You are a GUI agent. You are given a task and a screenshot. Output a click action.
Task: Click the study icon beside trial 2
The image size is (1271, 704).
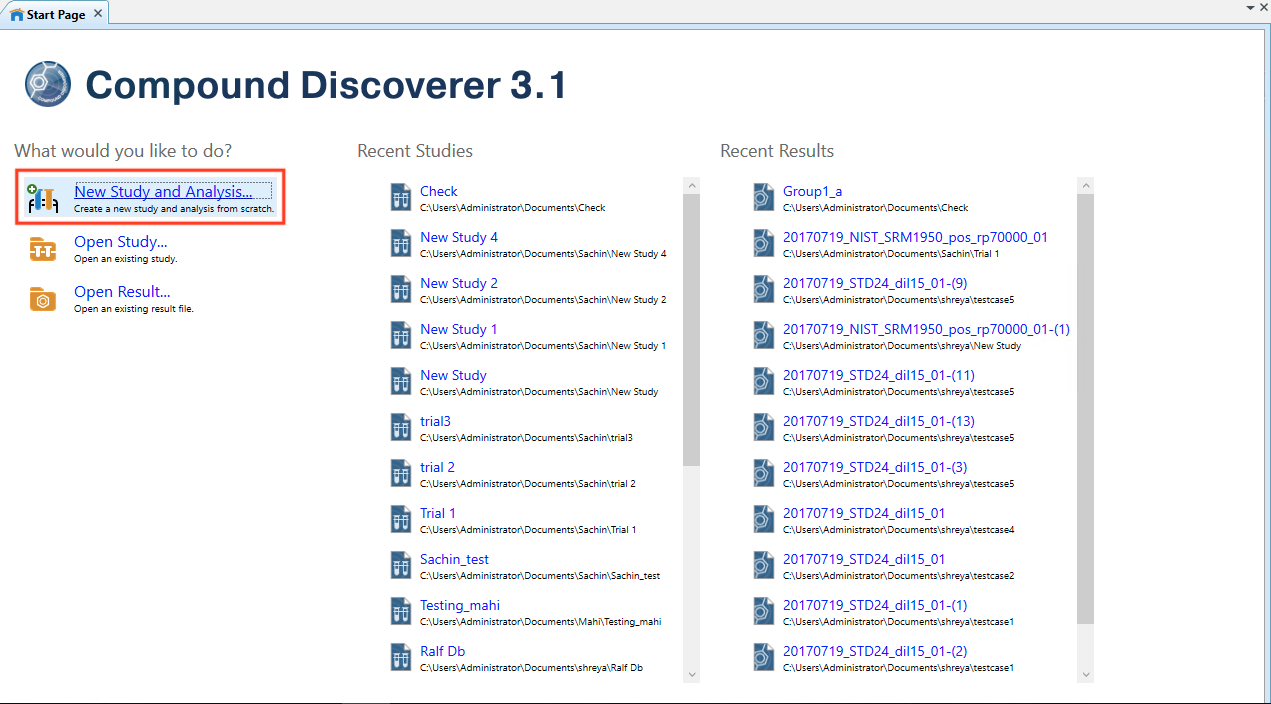401,473
